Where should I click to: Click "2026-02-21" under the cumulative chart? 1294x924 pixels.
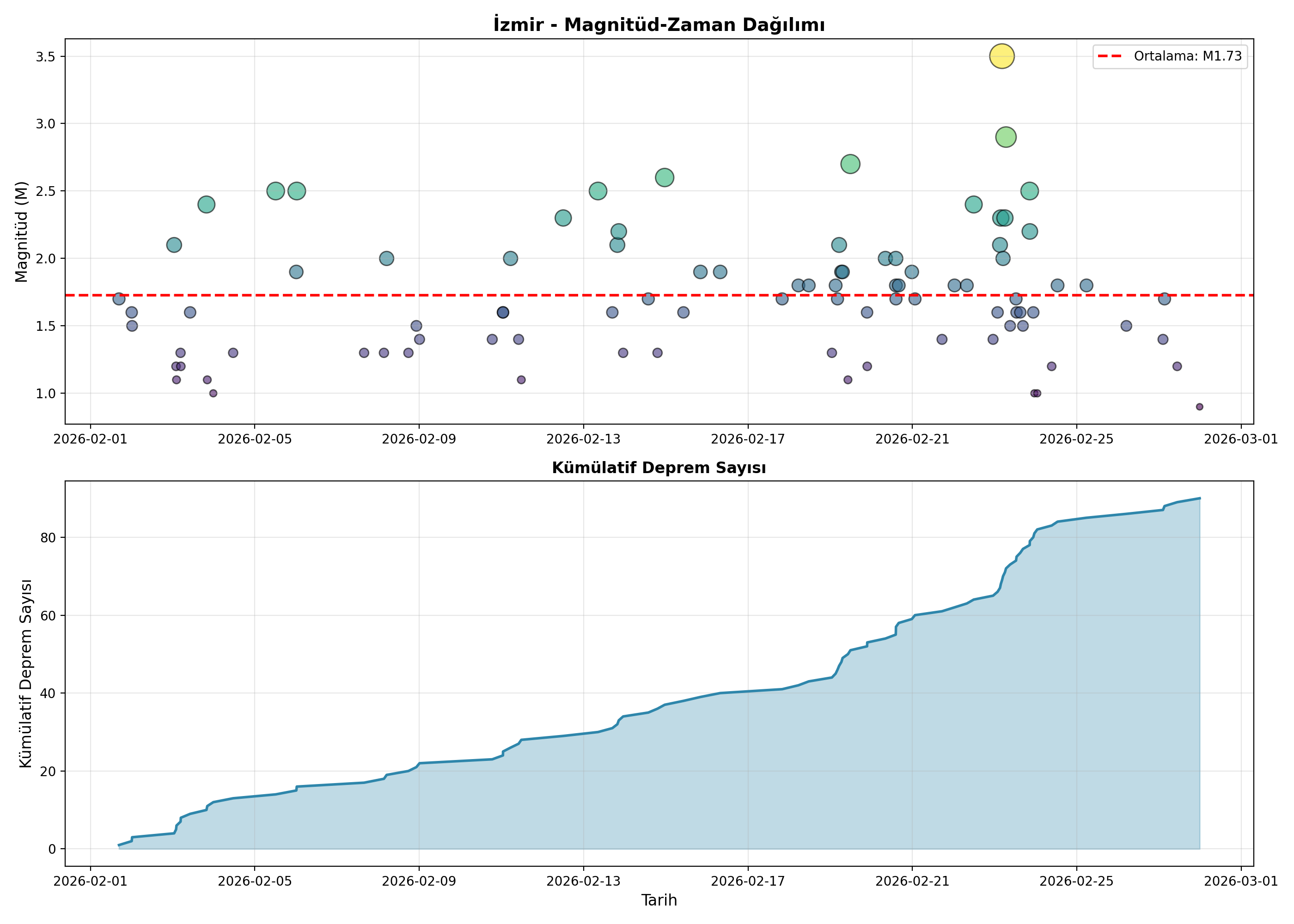tap(912, 881)
